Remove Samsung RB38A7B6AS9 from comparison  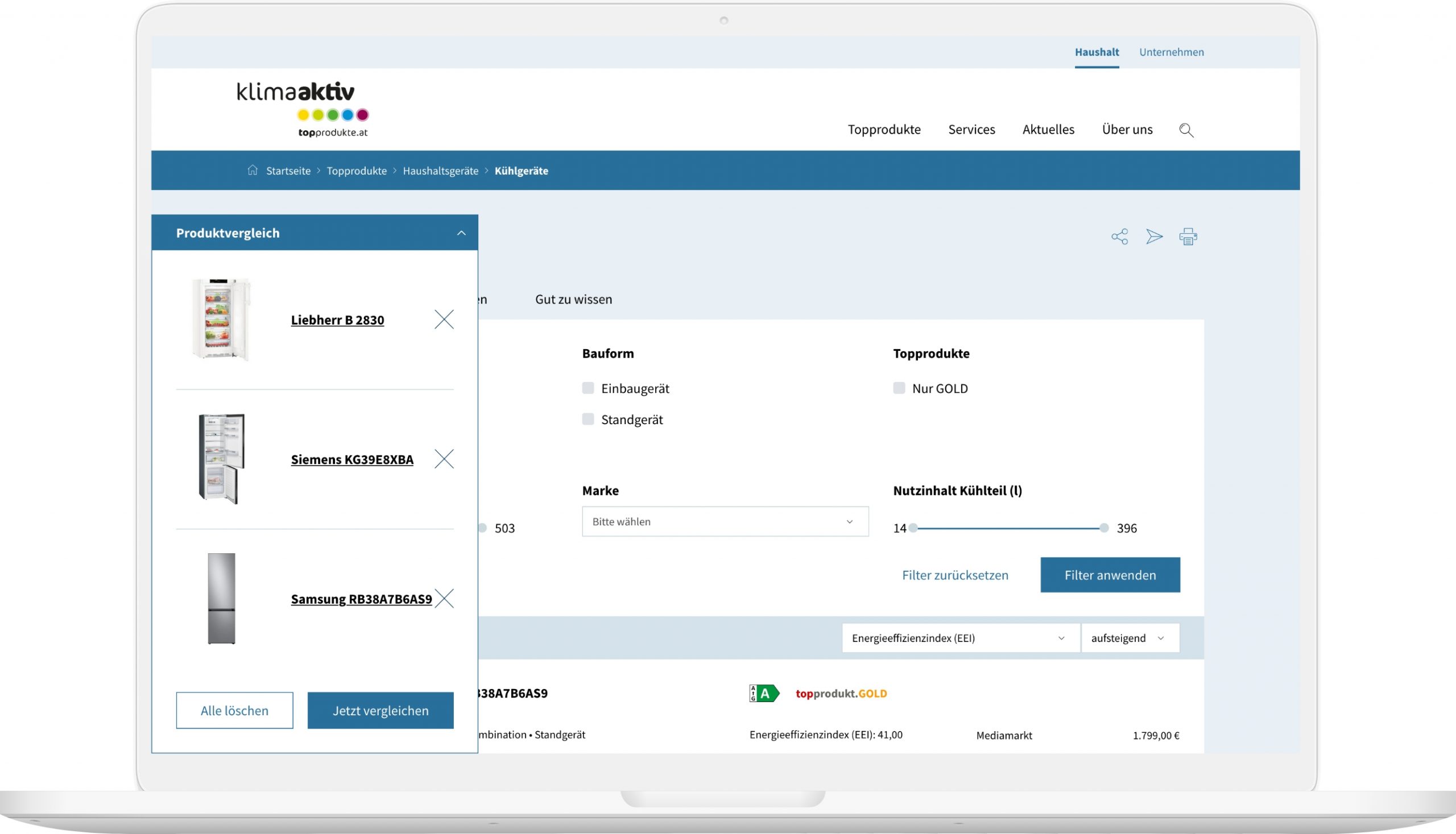point(444,599)
